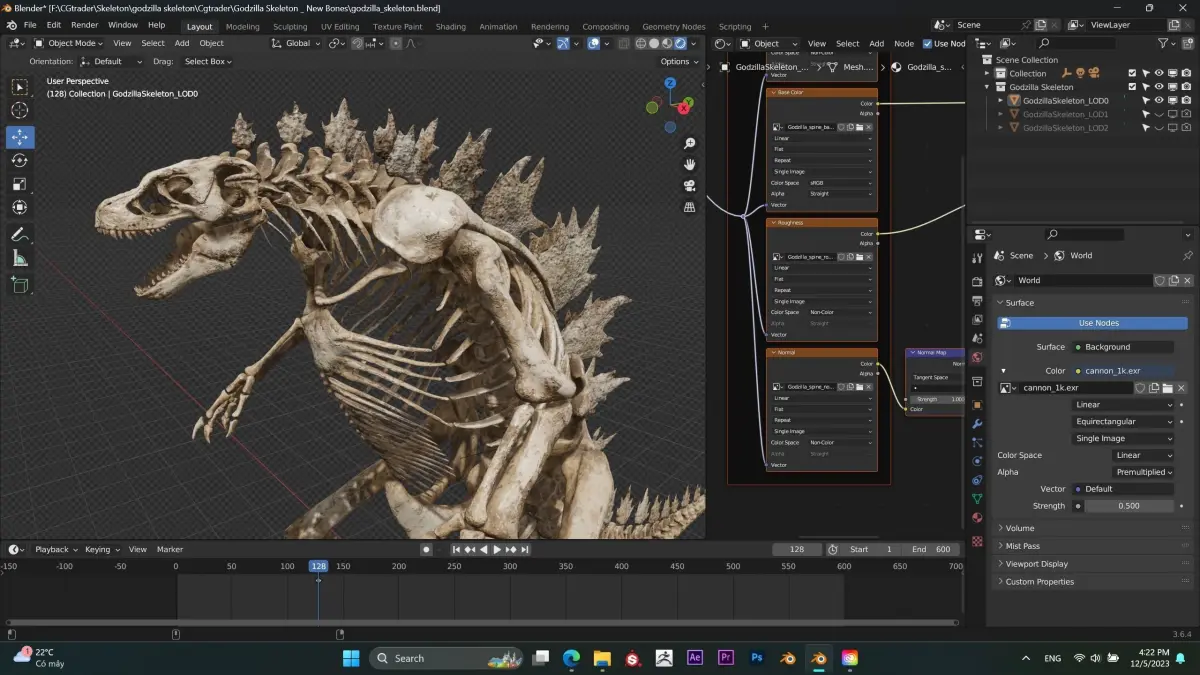
Task: Select the Annotate tool
Action: pyautogui.click(x=20, y=235)
